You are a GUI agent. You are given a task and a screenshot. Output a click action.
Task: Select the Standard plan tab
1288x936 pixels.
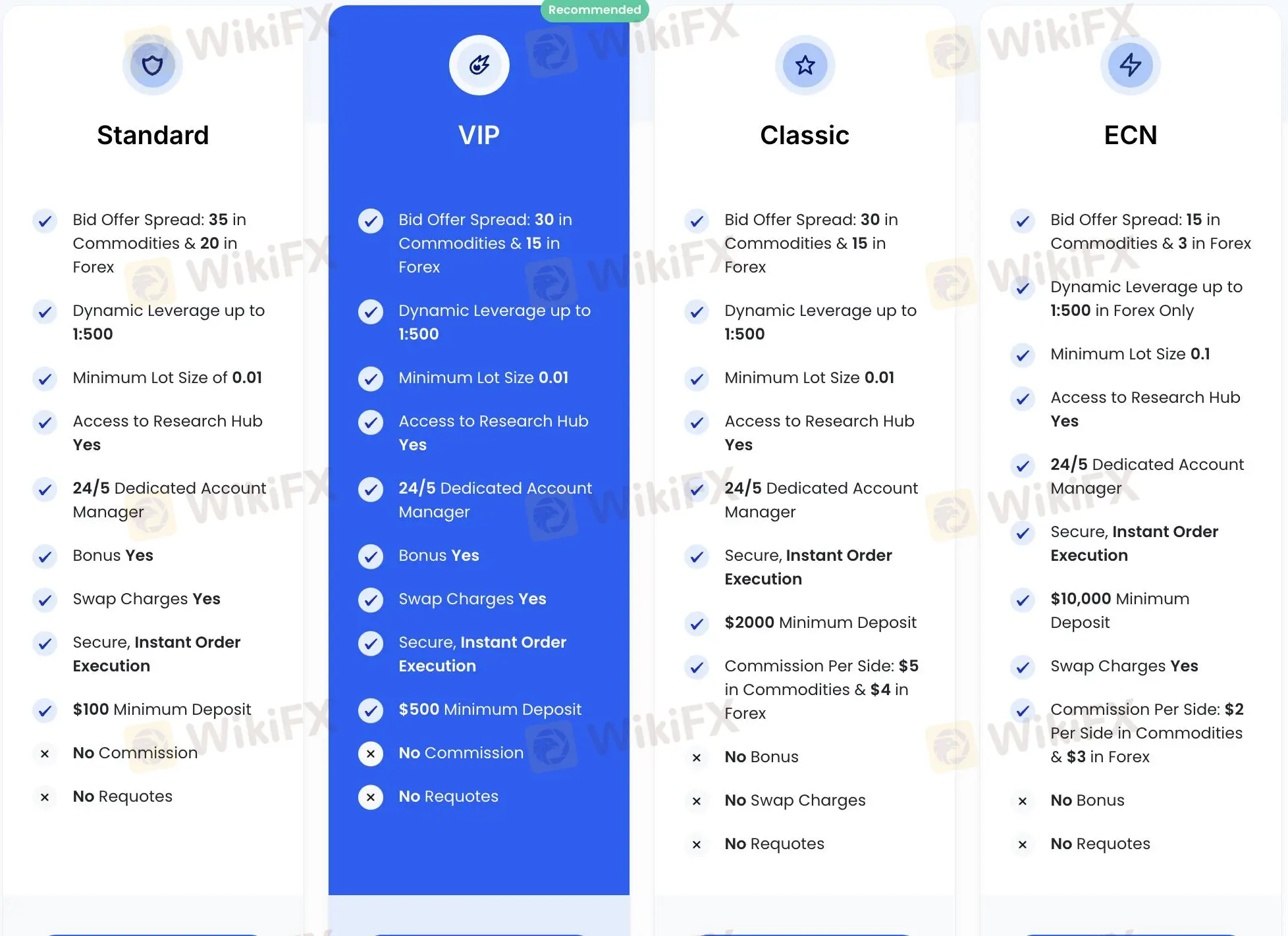152,134
